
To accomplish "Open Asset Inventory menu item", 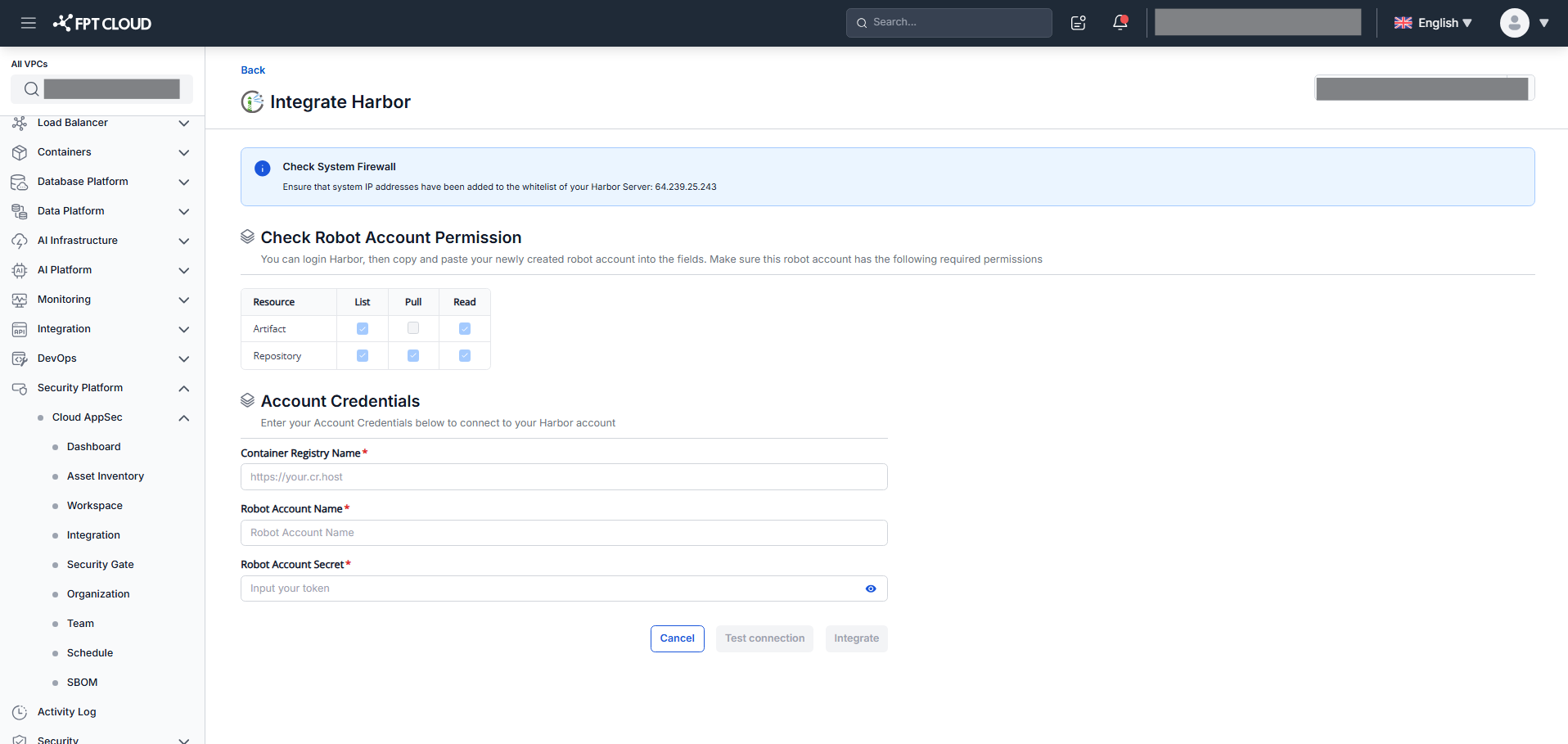I will pos(106,476).
